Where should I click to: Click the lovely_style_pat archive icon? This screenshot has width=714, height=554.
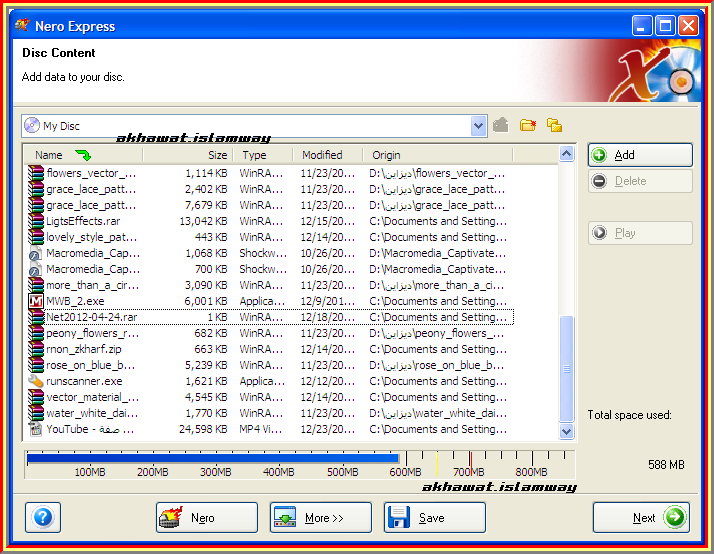pos(36,237)
